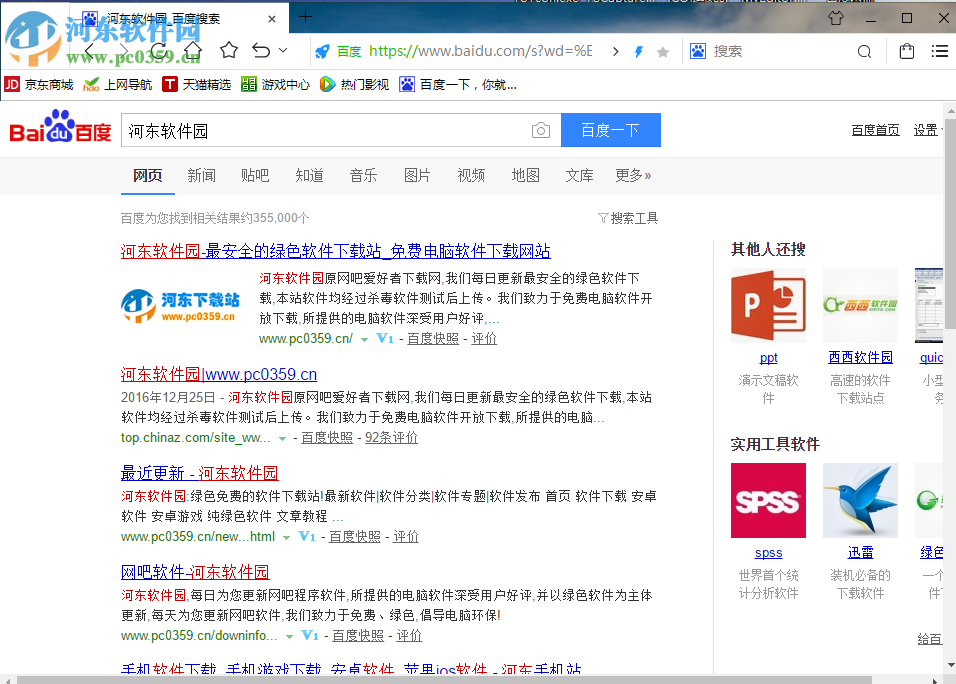Switch to the 图片 search tab
Image resolution: width=956 pixels, height=684 pixels.
click(x=417, y=175)
